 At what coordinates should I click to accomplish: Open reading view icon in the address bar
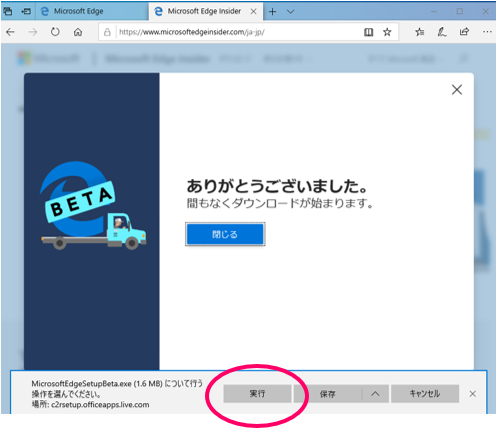pyautogui.click(x=368, y=32)
